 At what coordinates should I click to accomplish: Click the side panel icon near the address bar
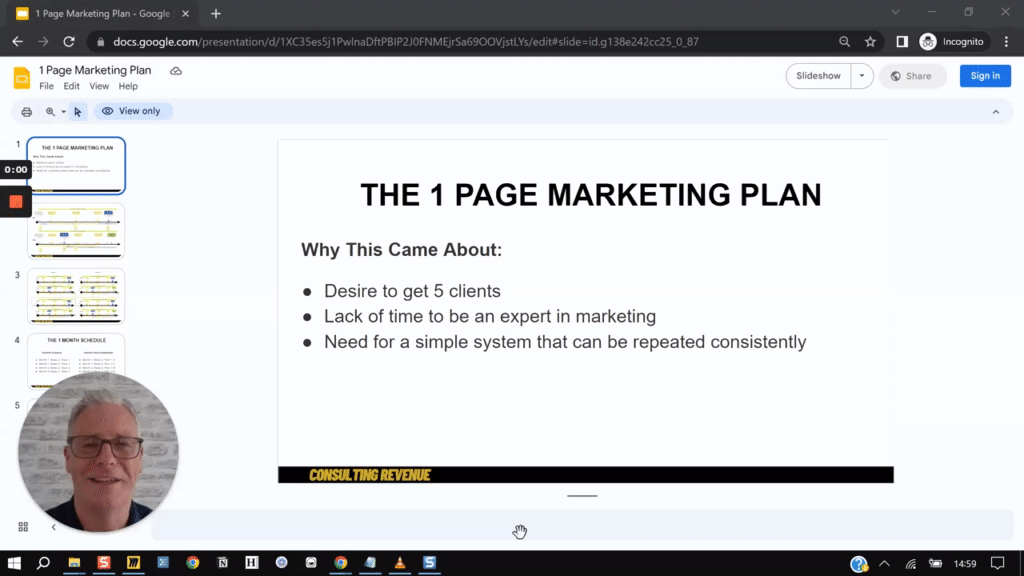tap(901, 42)
